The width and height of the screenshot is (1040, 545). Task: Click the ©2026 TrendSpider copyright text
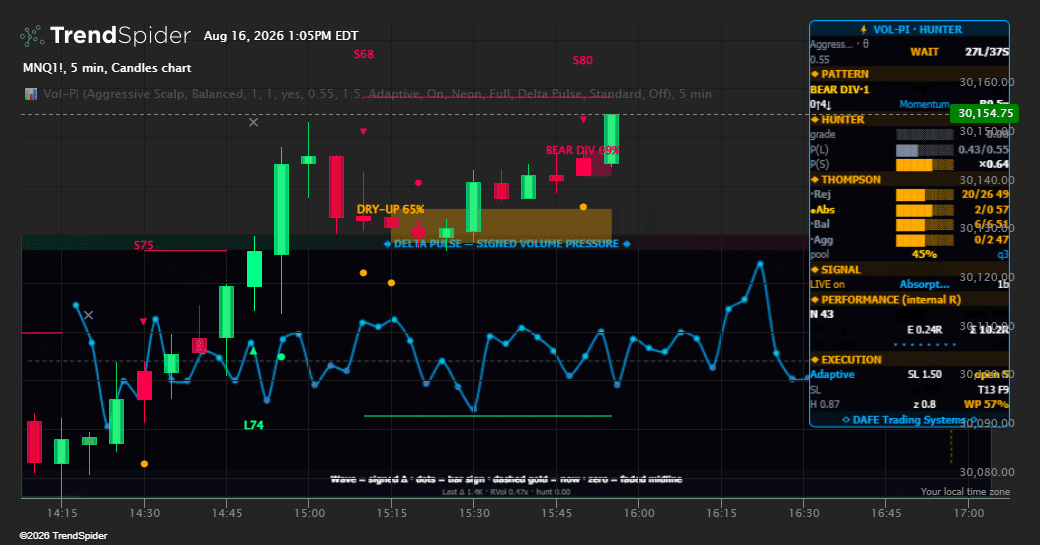coord(63,536)
